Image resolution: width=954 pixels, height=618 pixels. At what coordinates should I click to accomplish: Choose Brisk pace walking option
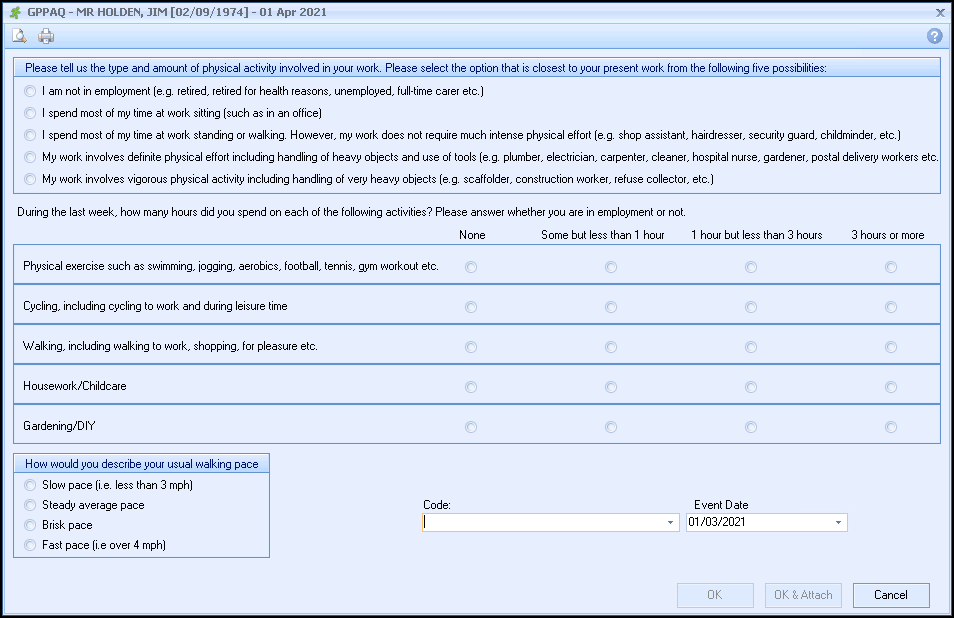coord(30,525)
